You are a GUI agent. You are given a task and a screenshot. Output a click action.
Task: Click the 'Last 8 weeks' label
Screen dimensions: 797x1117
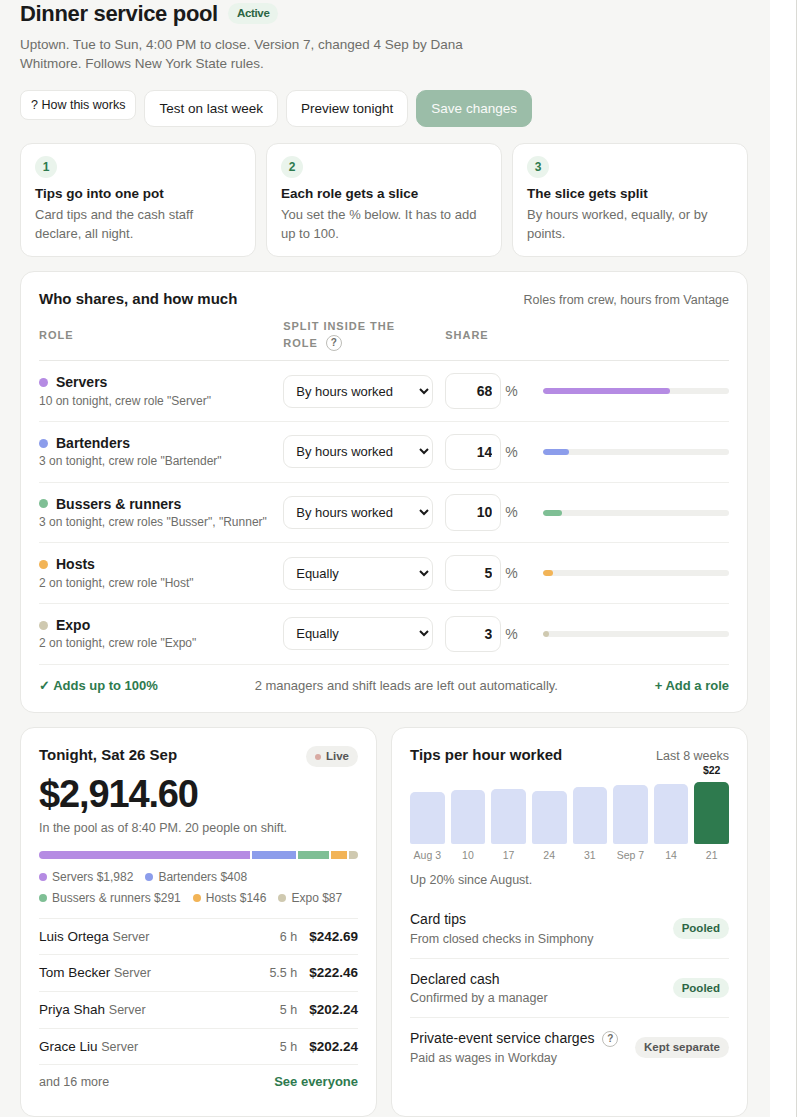[692, 756]
